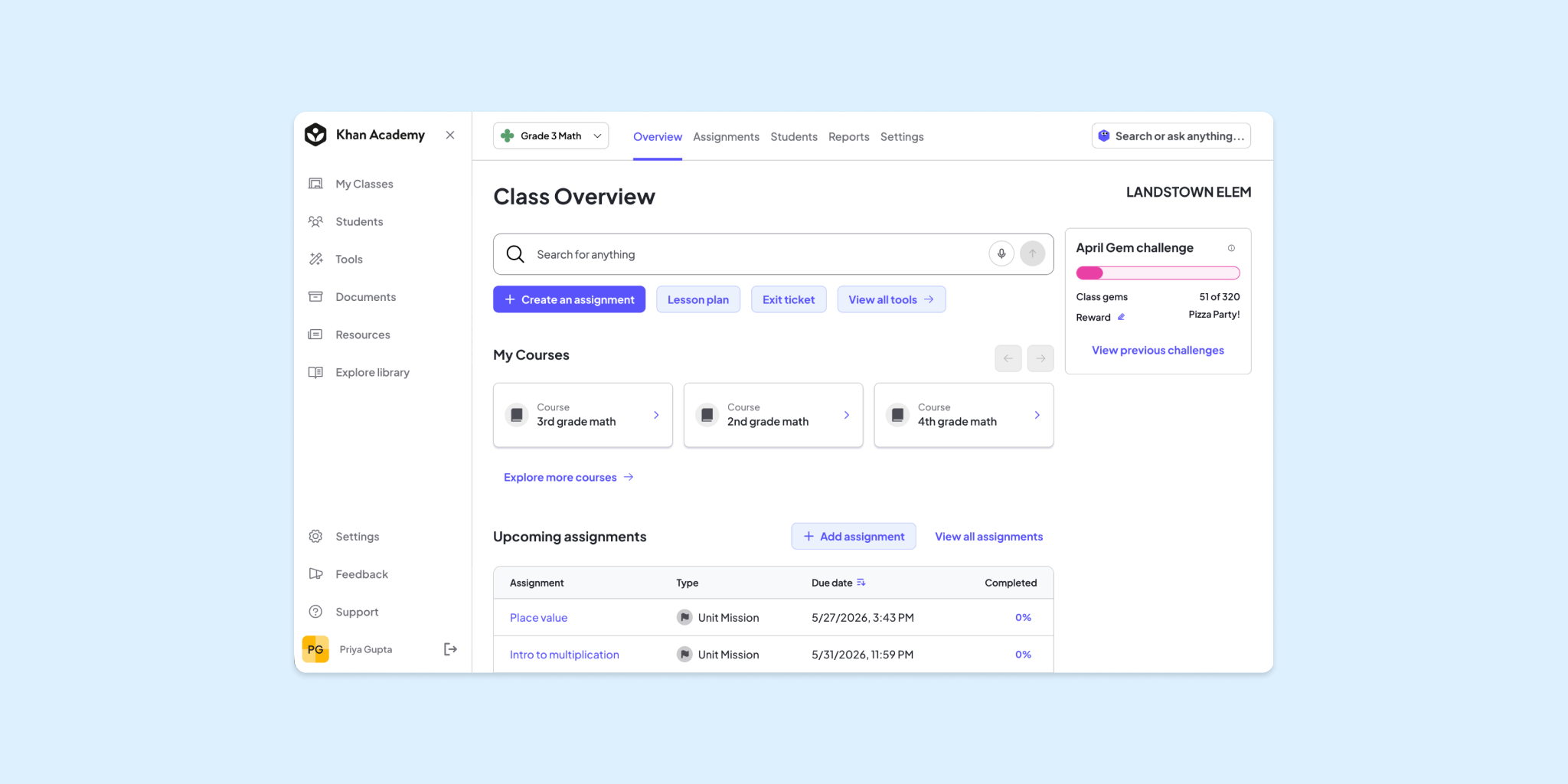Open the 3rd grade math course card
The image size is (1568, 784).
tap(583, 415)
